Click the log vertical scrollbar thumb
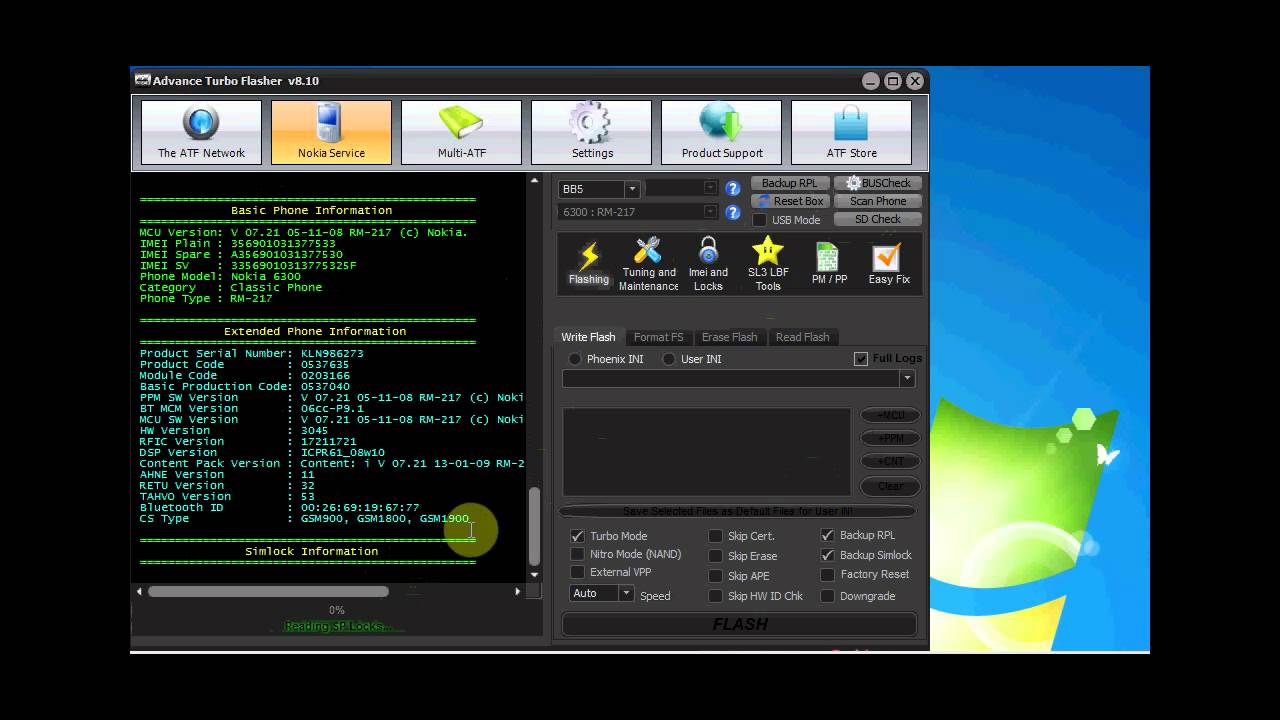 [534, 526]
